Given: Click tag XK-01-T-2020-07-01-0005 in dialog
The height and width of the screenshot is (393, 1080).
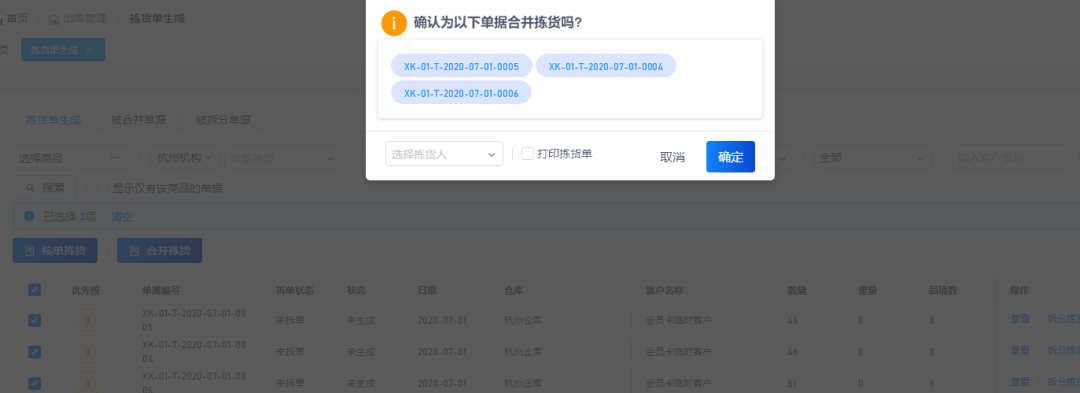Looking at the screenshot, I should (461, 66).
